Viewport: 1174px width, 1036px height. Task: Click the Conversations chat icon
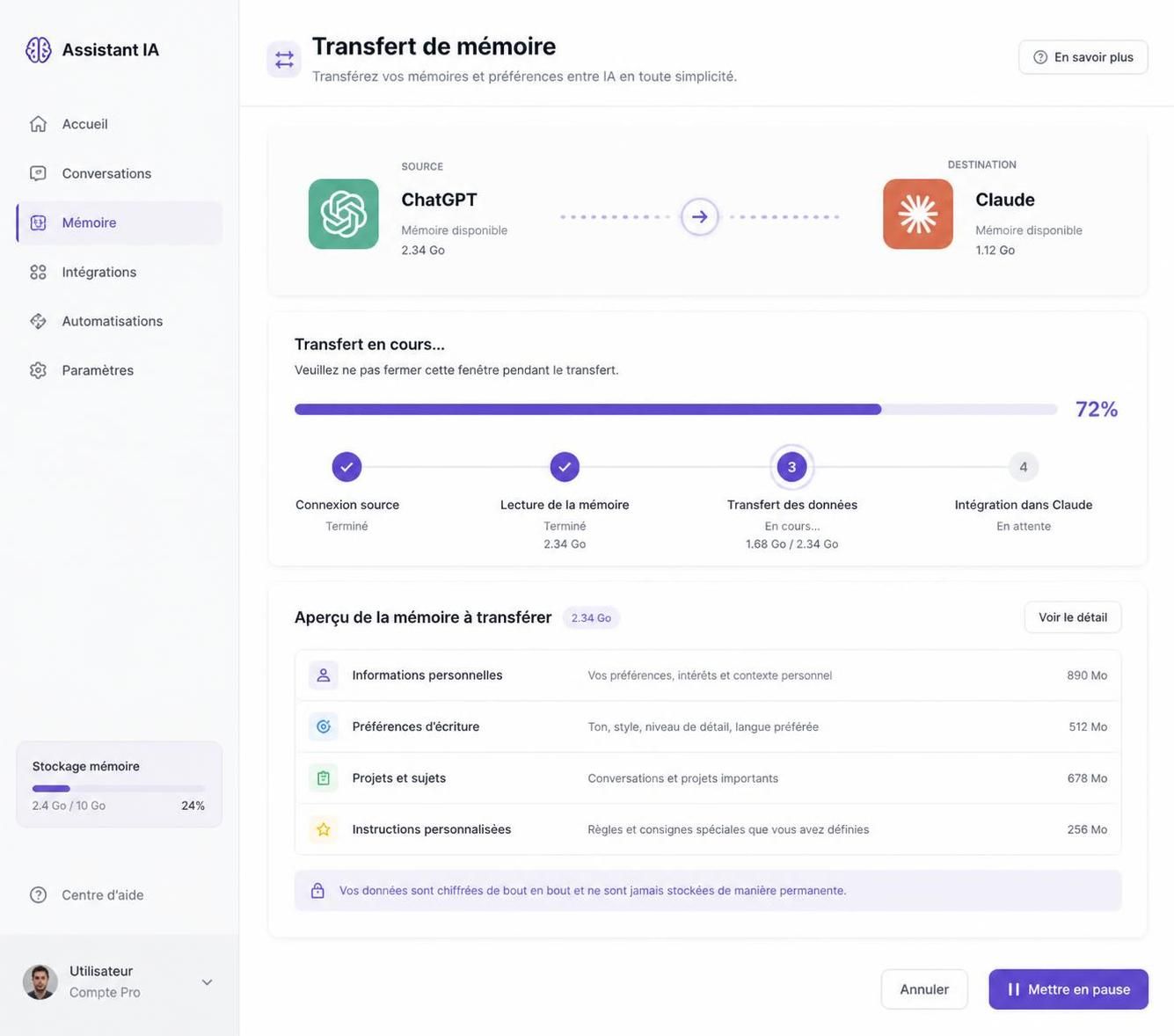(x=38, y=173)
